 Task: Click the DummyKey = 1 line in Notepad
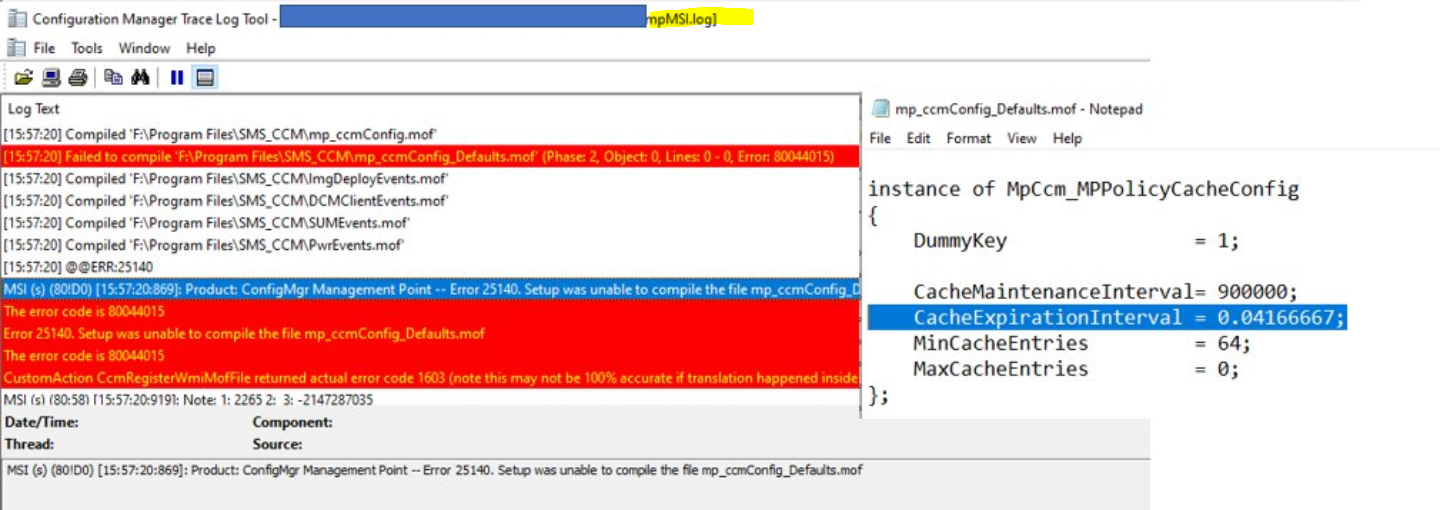tap(1076, 241)
